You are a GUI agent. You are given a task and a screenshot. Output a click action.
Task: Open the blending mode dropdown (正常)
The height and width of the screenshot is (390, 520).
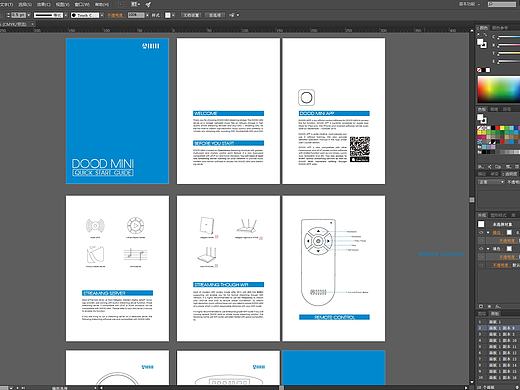click(x=492, y=182)
